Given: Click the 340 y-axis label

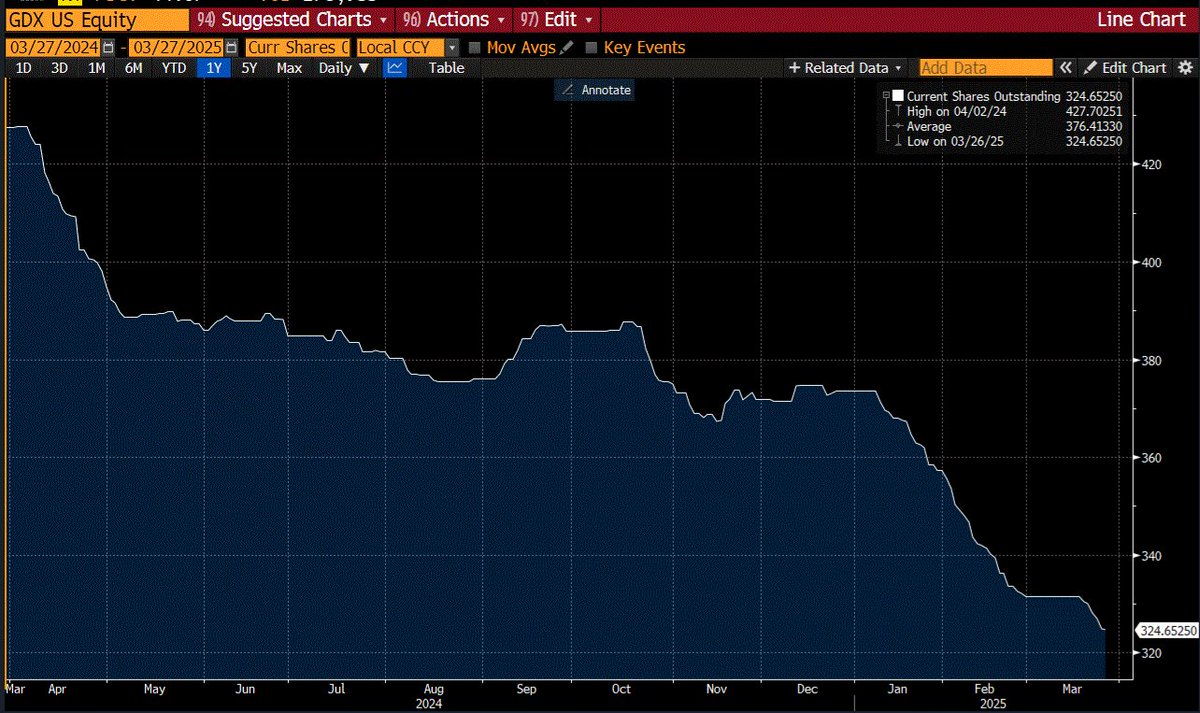Looking at the screenshot, I should [1151, 555].
